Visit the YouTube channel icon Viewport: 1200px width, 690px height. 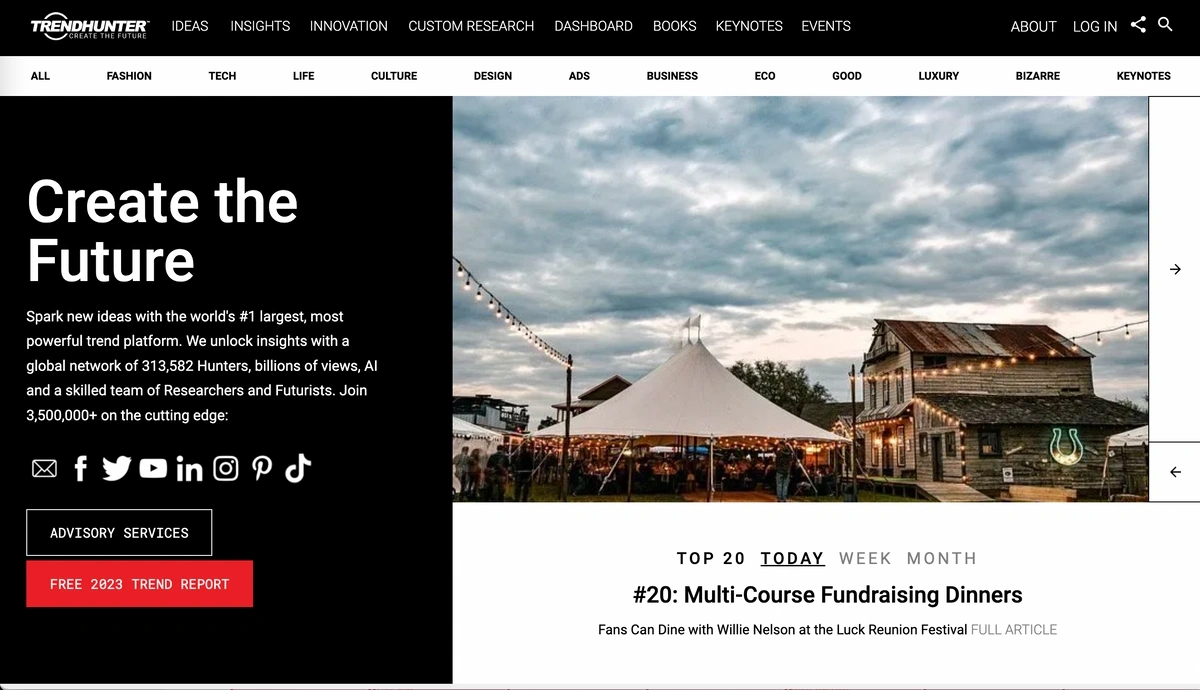[153, 468]
